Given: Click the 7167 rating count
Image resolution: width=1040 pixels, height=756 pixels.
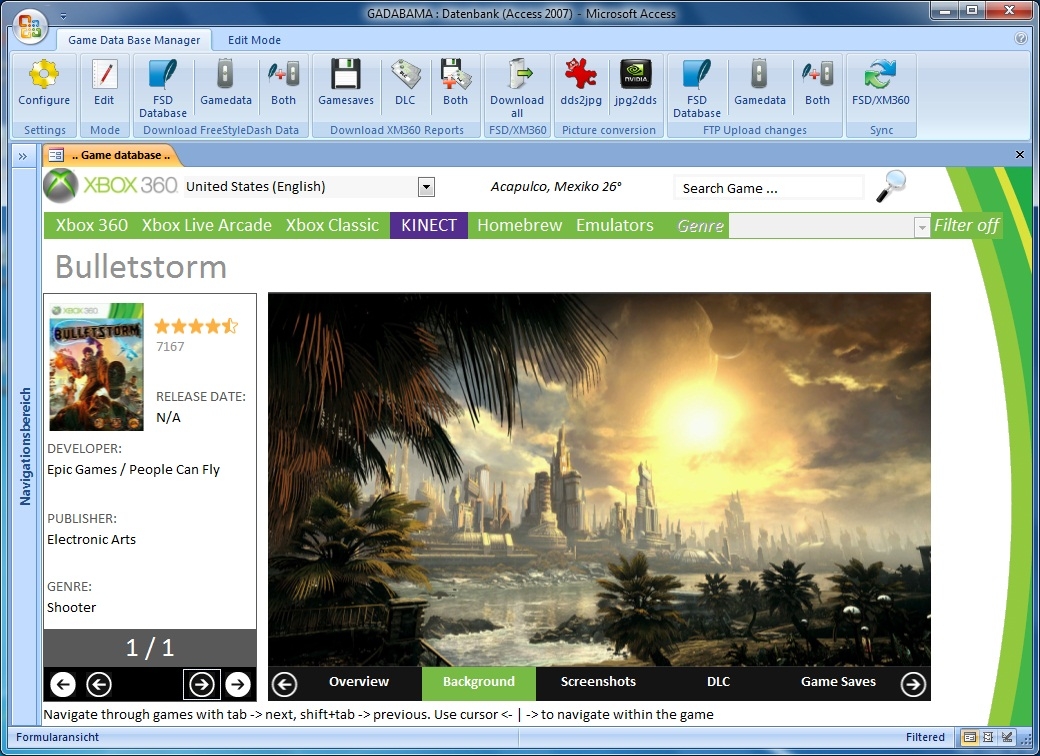Looking at the screenshot, I should coord(170,346).
